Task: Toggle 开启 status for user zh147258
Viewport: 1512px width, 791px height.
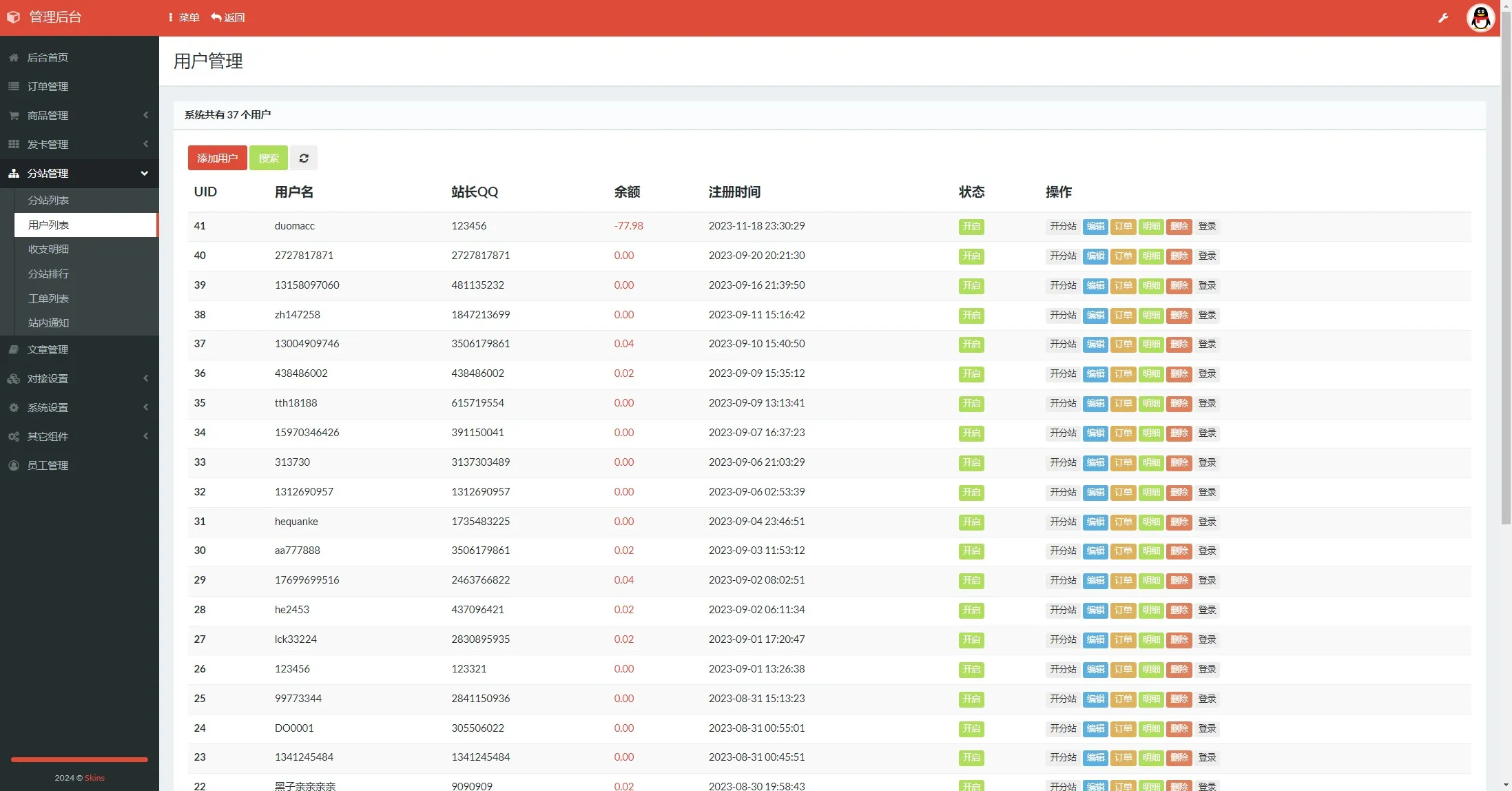Action: 971,316
